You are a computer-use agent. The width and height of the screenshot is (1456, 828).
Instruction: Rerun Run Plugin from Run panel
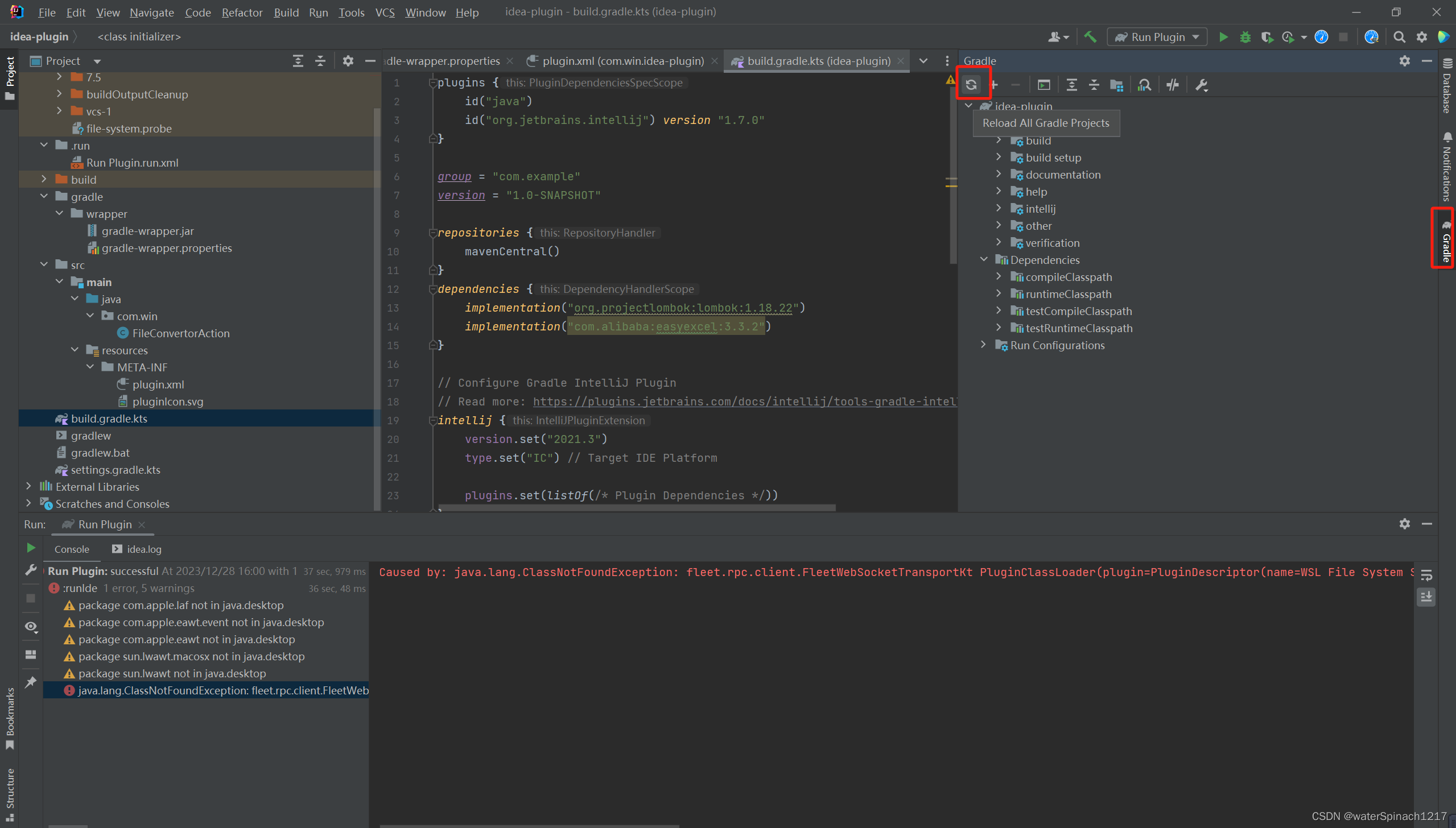point(31,548)
